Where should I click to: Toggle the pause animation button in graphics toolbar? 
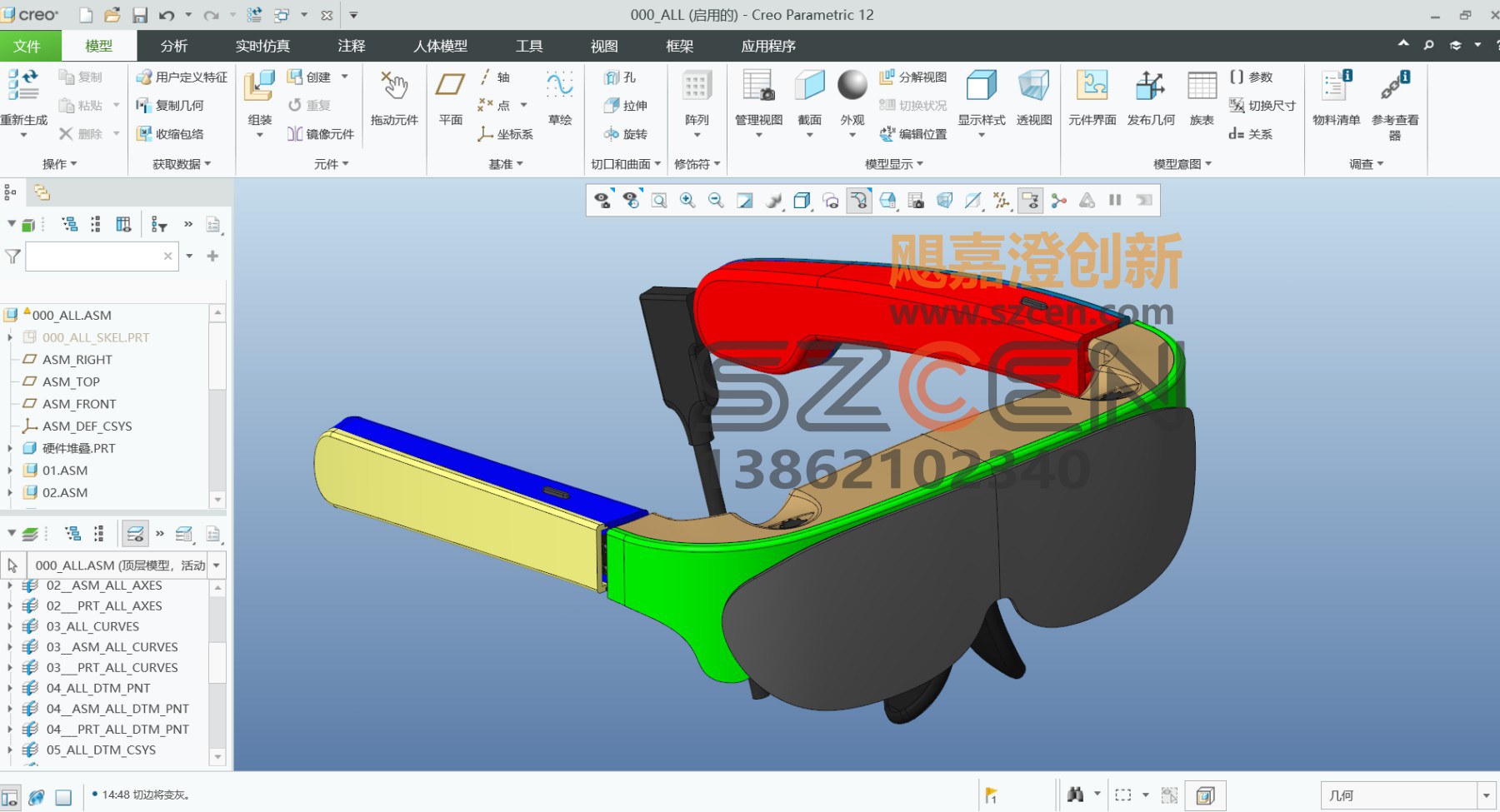tap(1115, 200)
